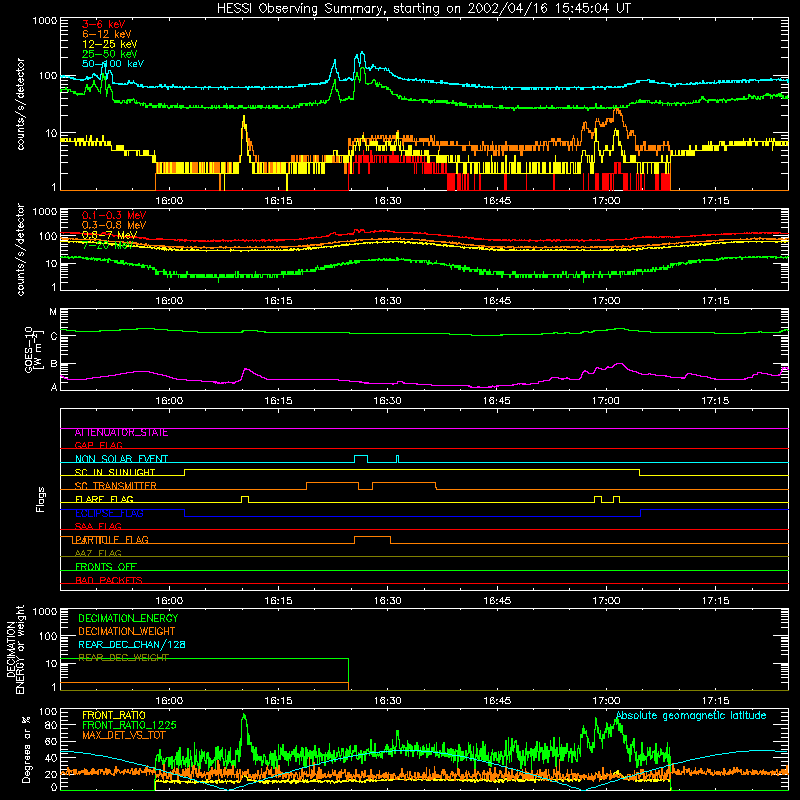Click the 17:15 tick label under the keV panel
The image size is (800, 800).
(715, 201)
